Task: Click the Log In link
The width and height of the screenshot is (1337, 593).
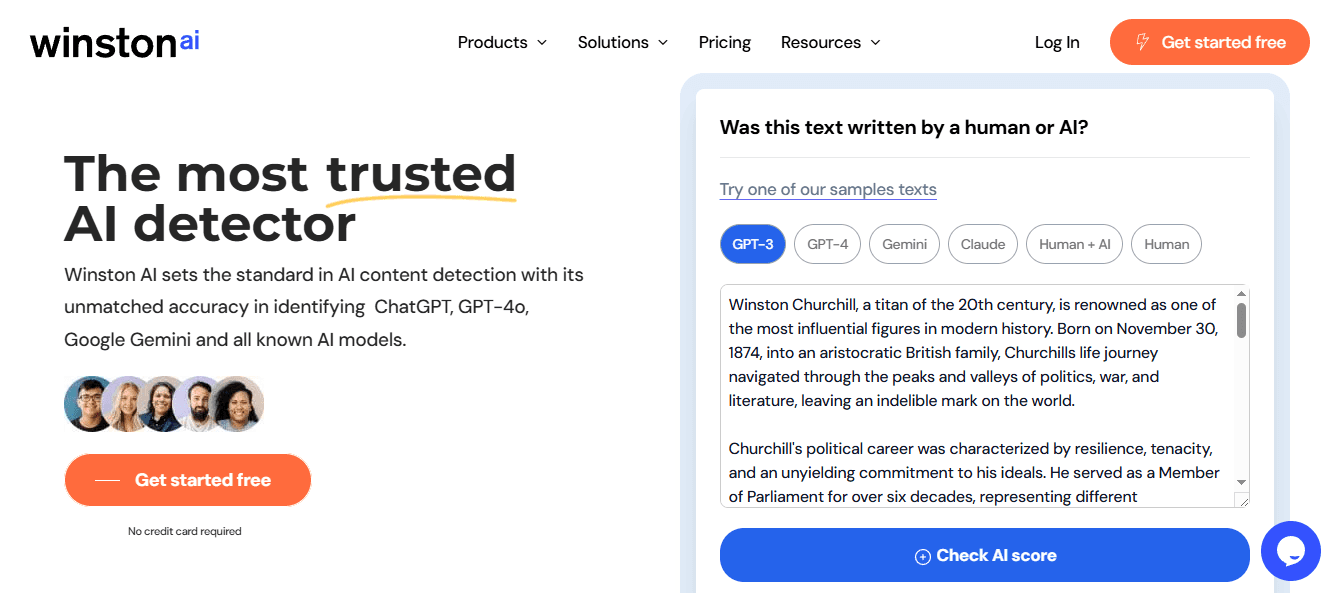Action: [1057, 42]
